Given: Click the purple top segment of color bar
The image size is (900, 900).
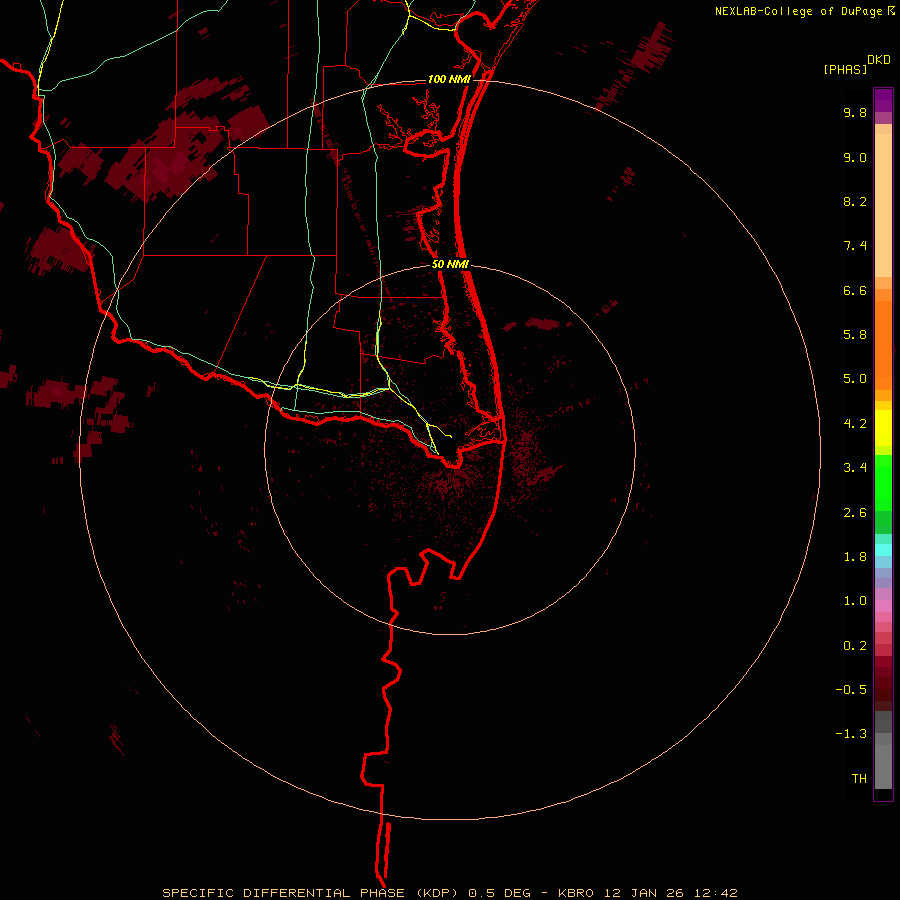Looking at the screenshot, I should (x=883, y=100).
